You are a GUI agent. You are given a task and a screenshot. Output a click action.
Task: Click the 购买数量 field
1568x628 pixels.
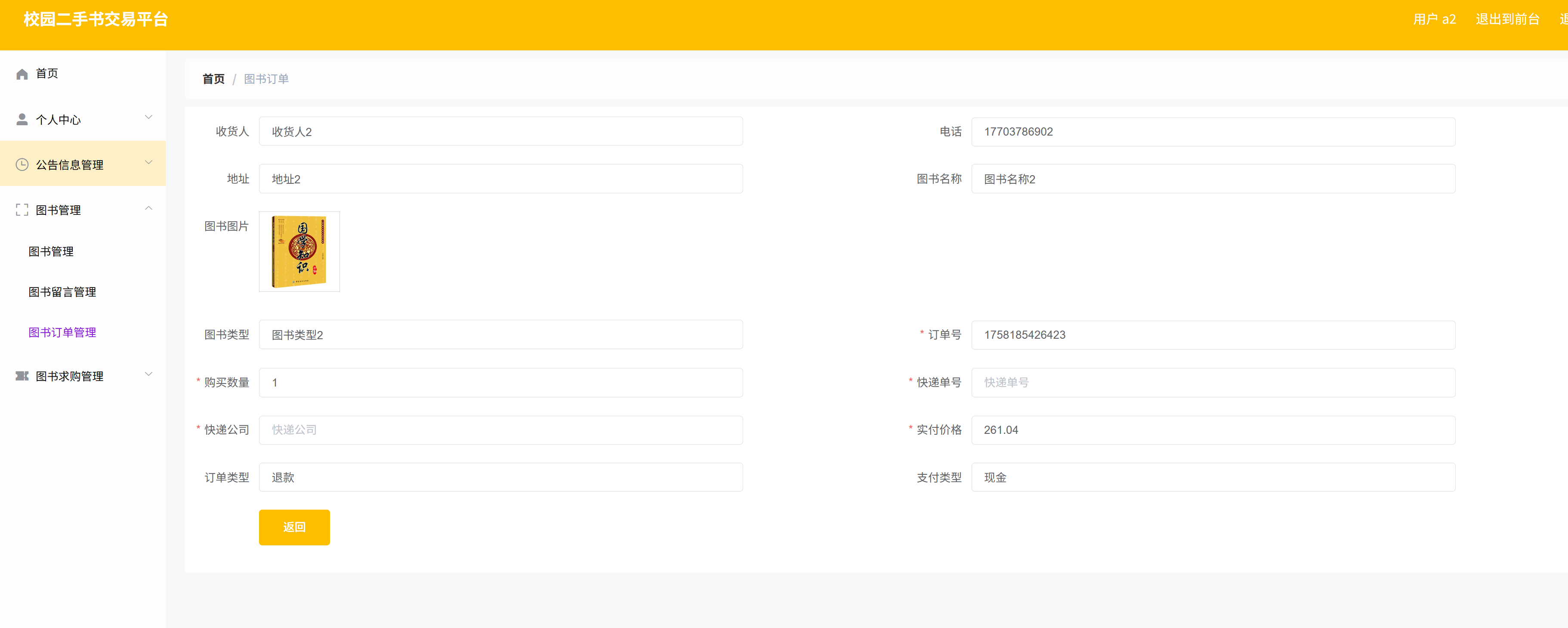click(500, 383)
